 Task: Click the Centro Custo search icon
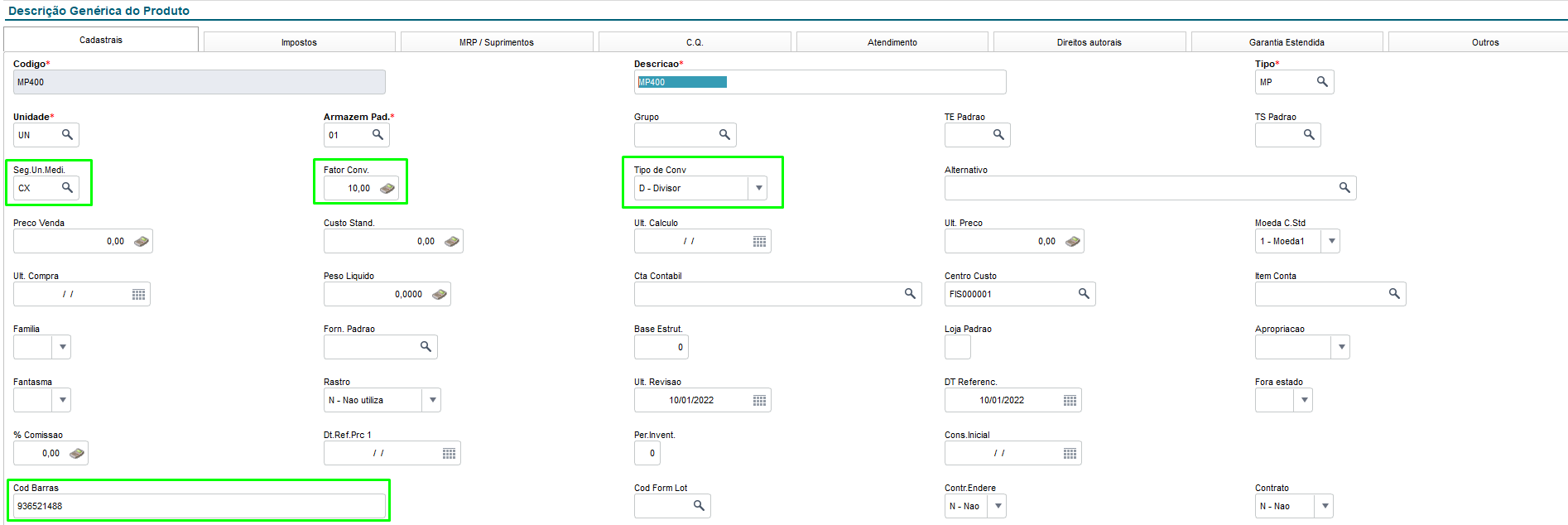1084,294
